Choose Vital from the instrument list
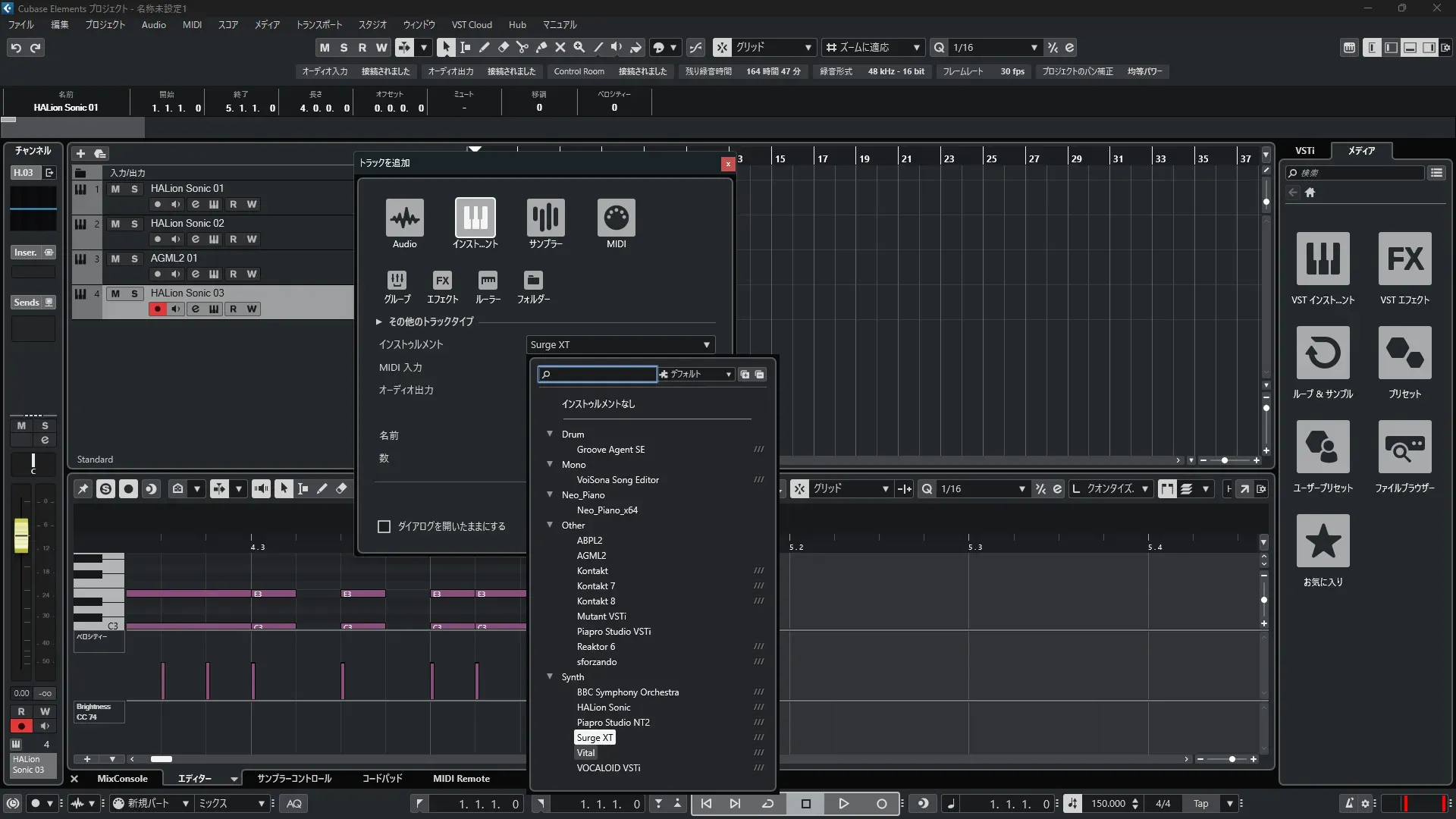Viewport: 1456px width, 819px height. pyautogui.click(x=585, y=753)
